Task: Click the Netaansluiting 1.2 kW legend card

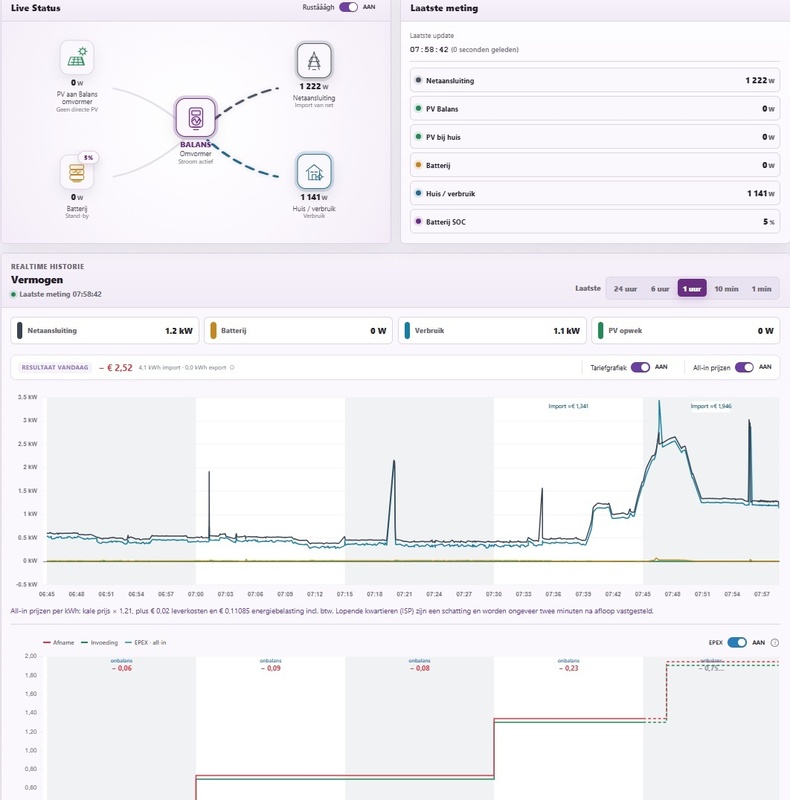Action: click(105, 331)
